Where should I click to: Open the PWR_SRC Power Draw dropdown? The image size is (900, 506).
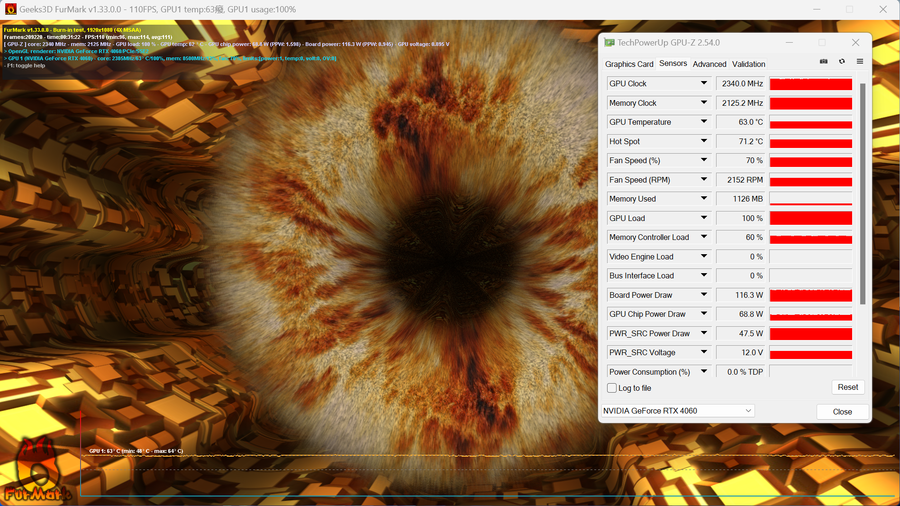704,333
